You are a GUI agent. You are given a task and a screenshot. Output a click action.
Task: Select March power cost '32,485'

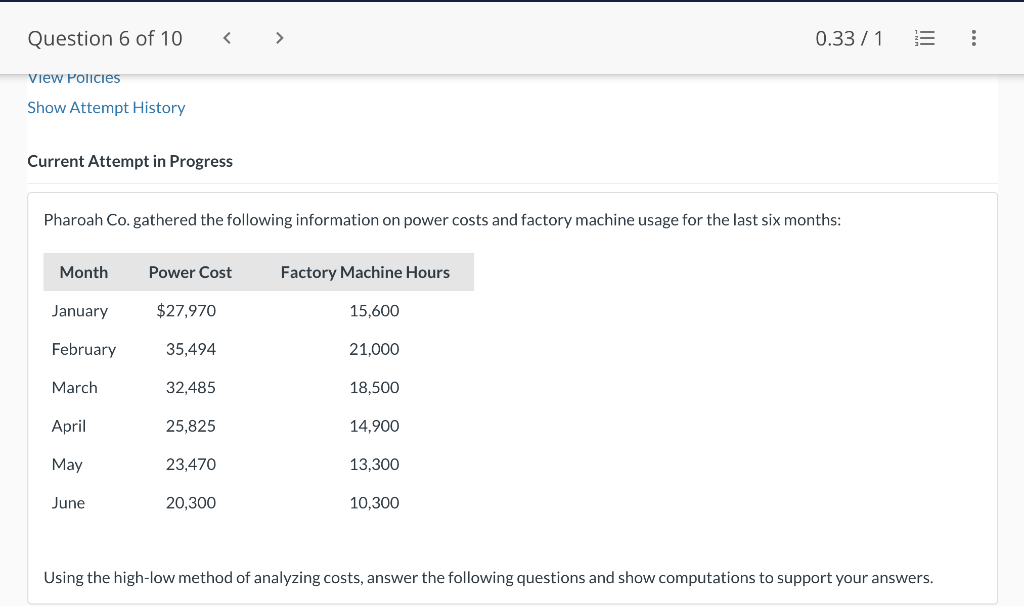click(191, 388)
